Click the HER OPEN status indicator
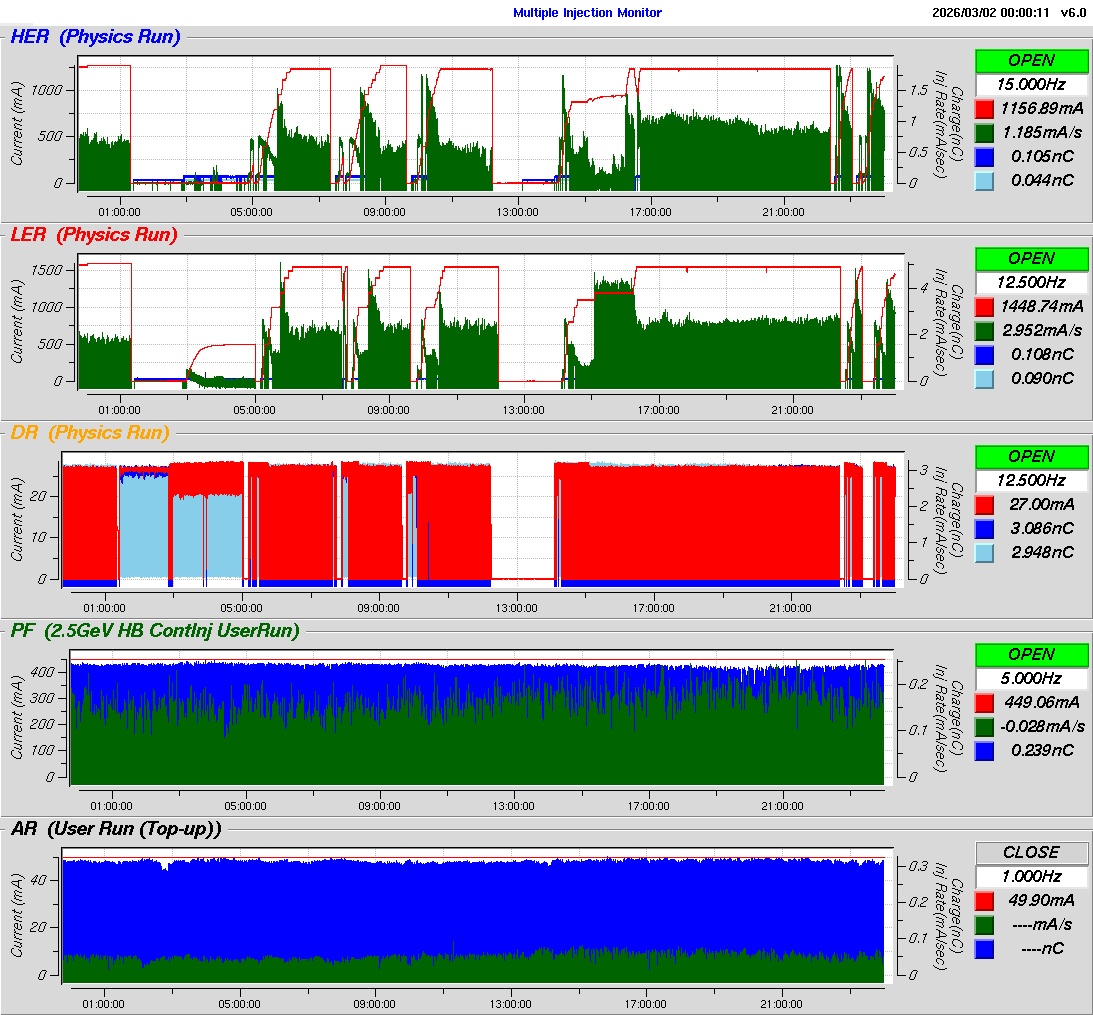Screen dimensions: 1093x1015 click(x=1031, y=60)
